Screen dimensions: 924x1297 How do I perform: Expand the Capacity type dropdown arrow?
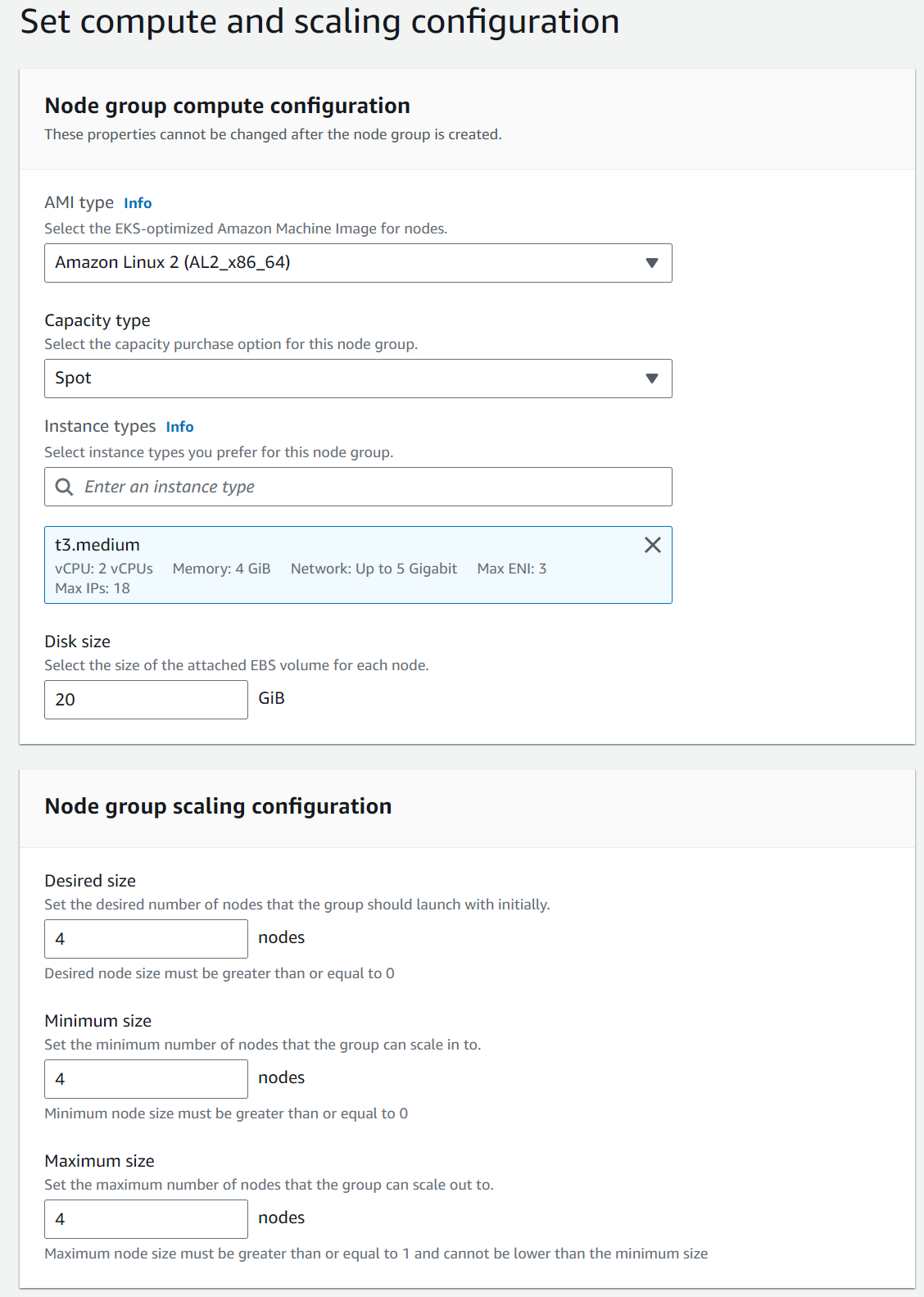652,379
